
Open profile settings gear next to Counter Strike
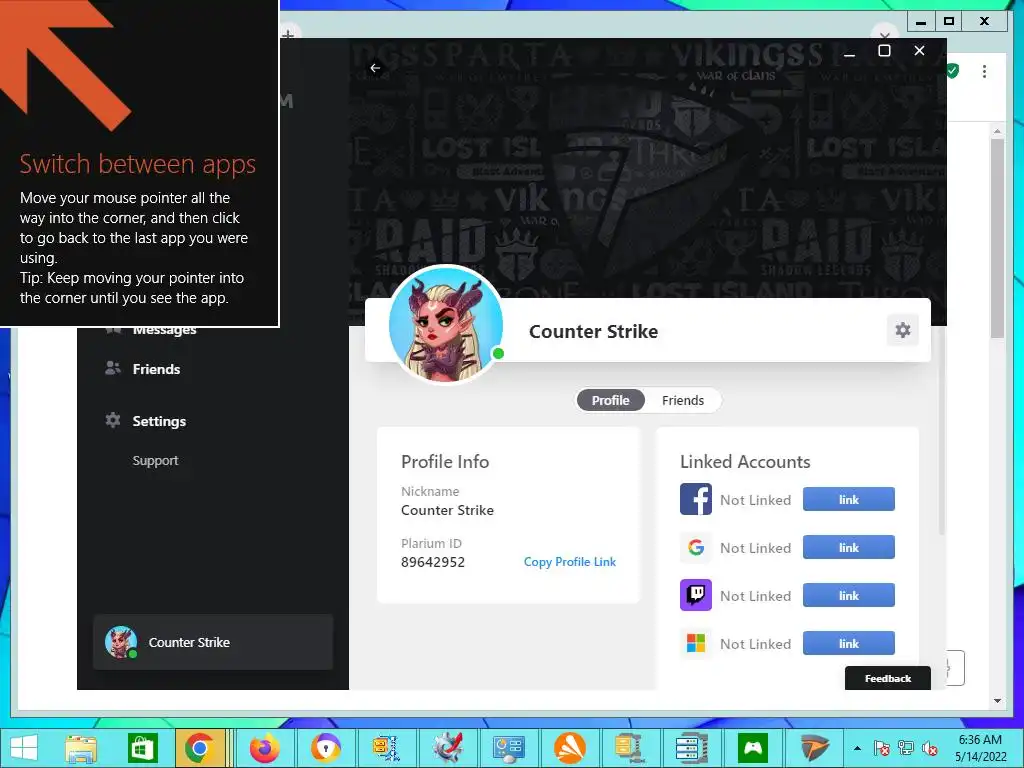click(903, 330)
